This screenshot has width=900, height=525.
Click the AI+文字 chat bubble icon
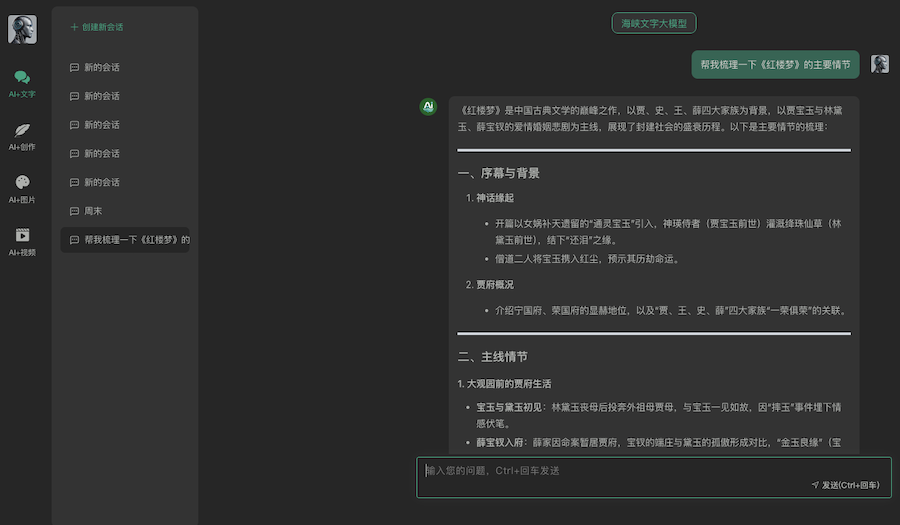[22, 78]
